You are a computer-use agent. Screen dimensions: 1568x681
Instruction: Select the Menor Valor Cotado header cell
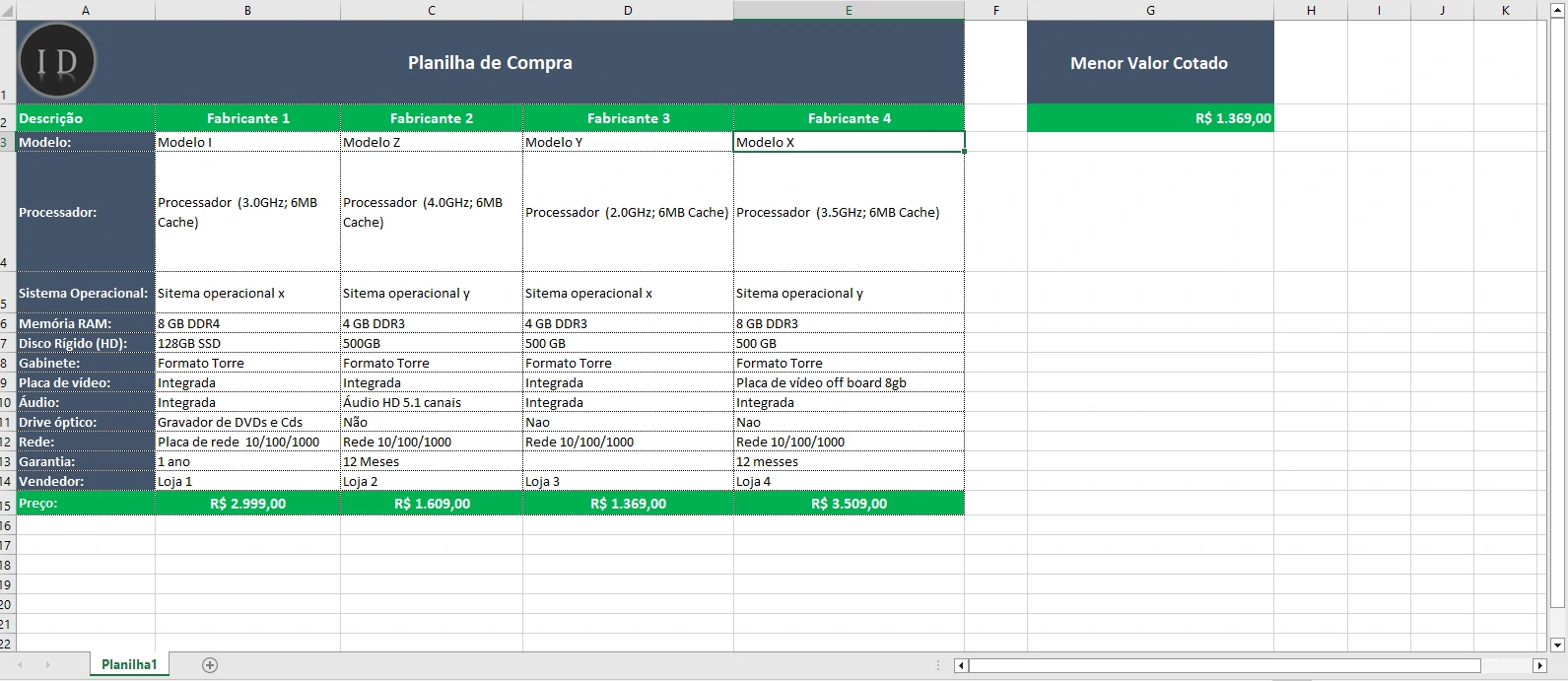(x=1150, y=62)
